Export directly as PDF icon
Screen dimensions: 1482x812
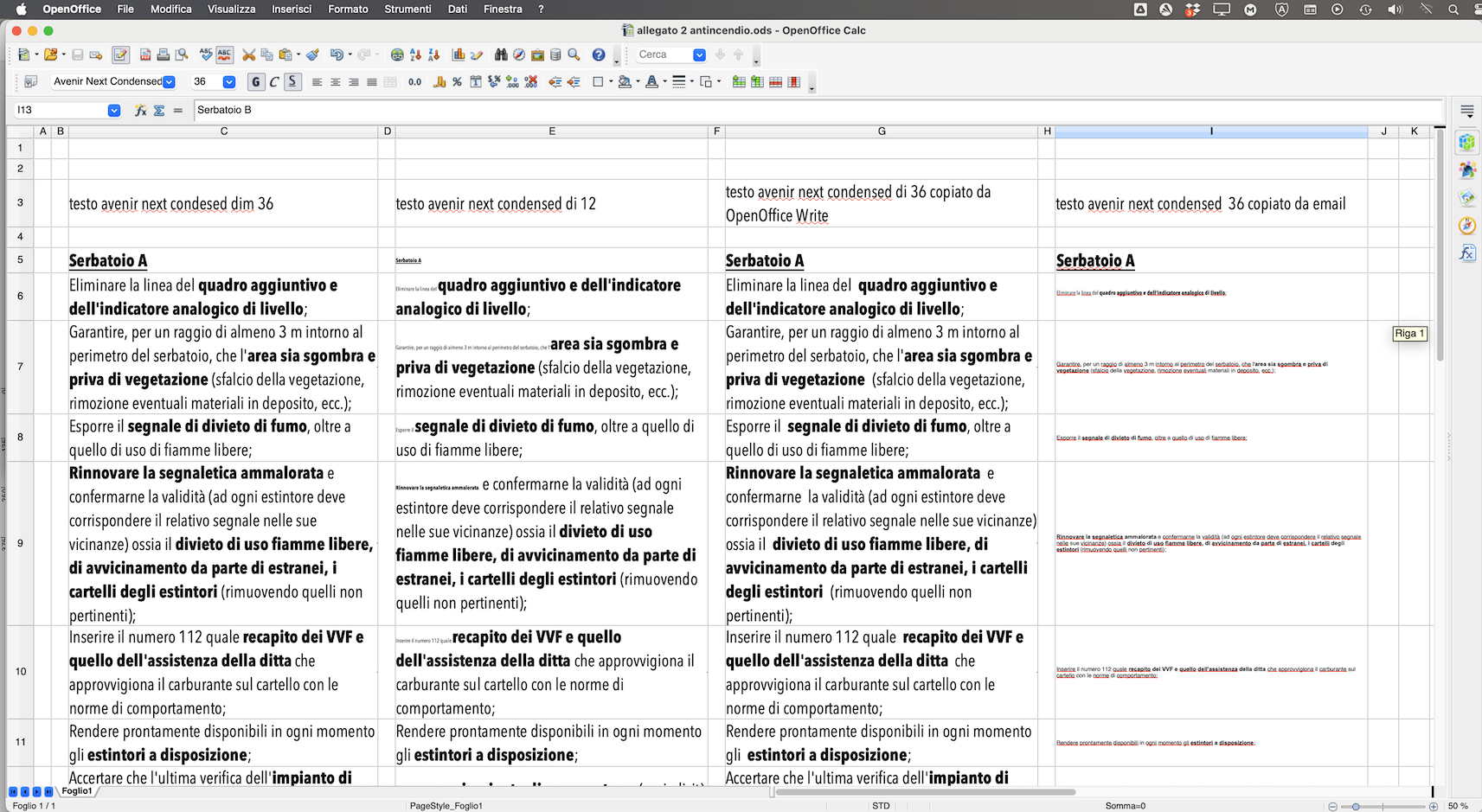(145, 54)
